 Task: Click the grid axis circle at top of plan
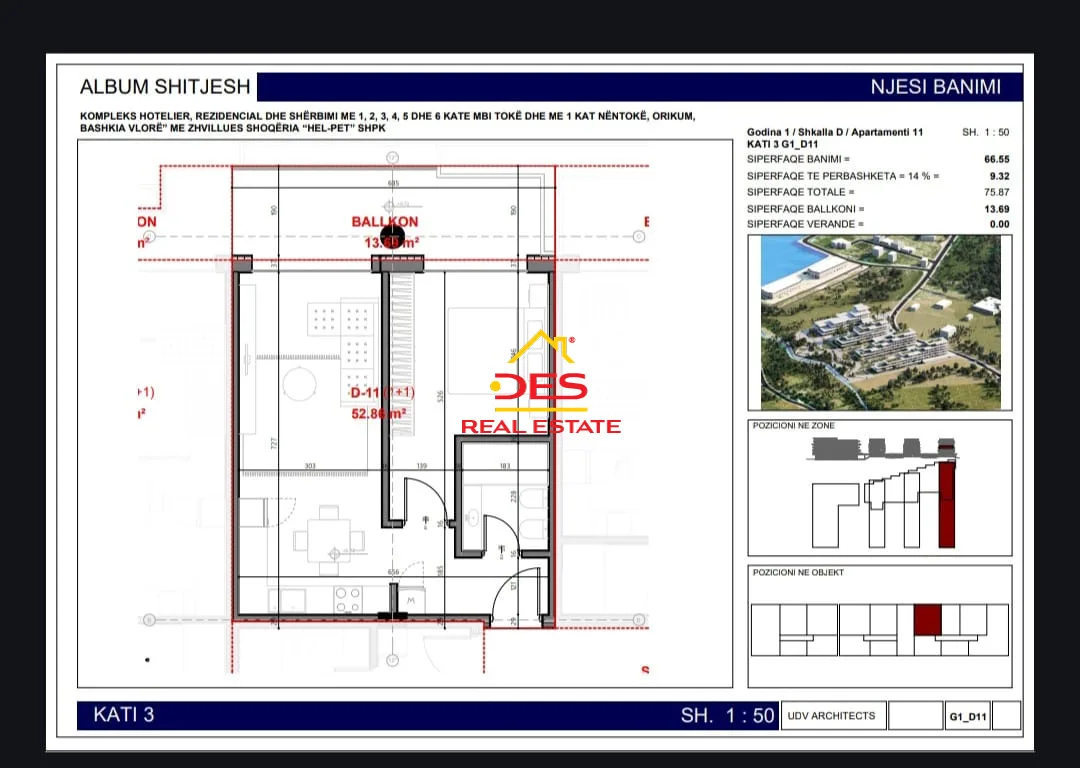click(x=393, y=158)
